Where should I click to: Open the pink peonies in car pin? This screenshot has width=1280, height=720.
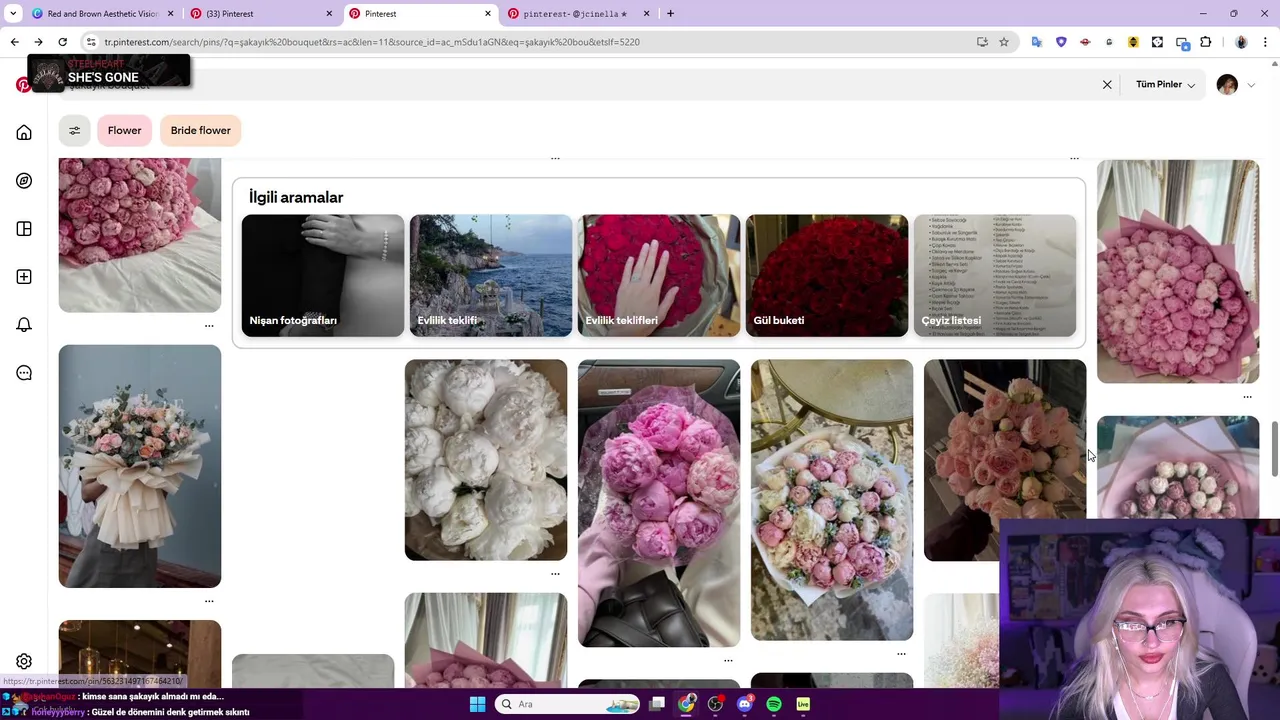(x=659, y=503)
